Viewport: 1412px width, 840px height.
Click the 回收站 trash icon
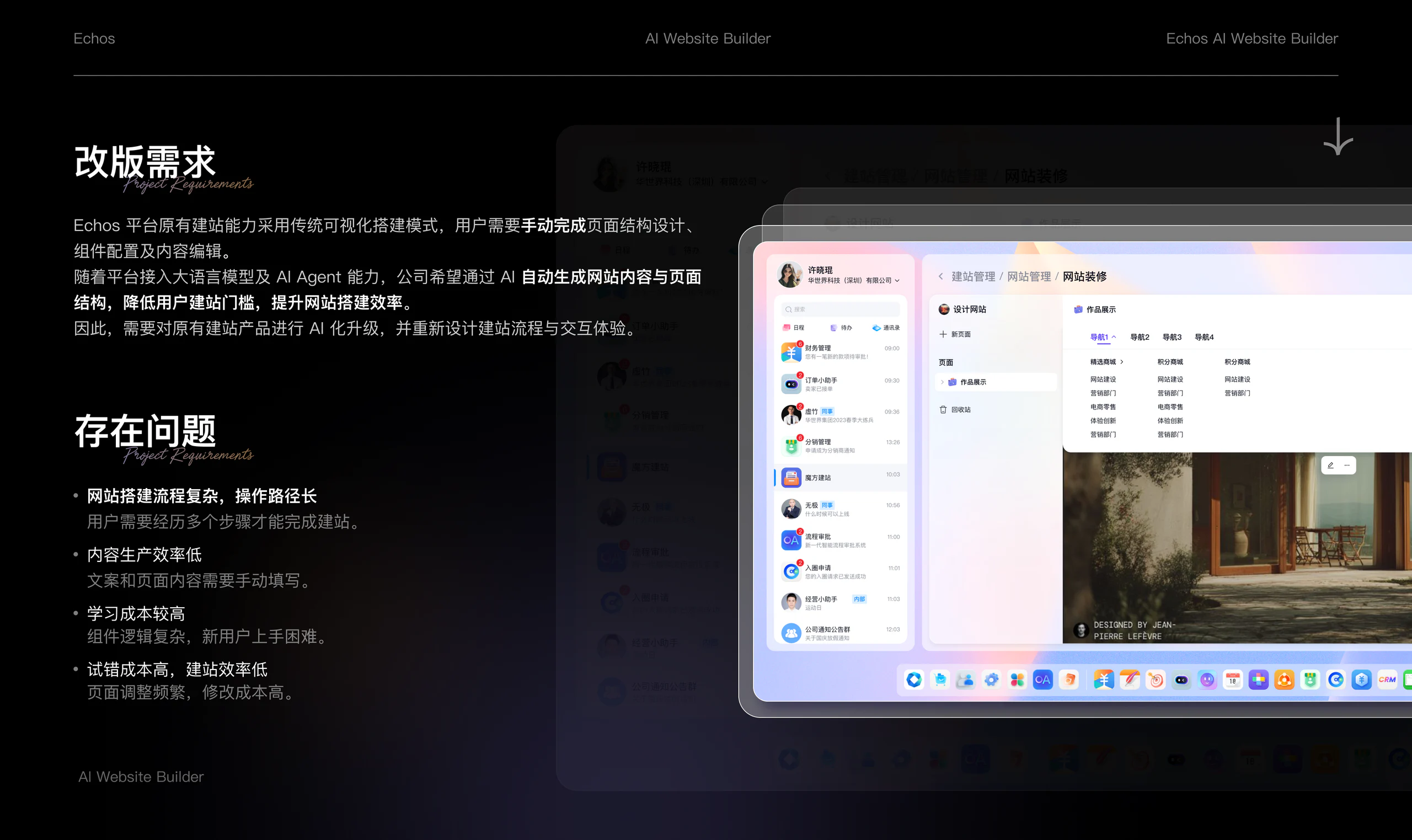point(943,409)
